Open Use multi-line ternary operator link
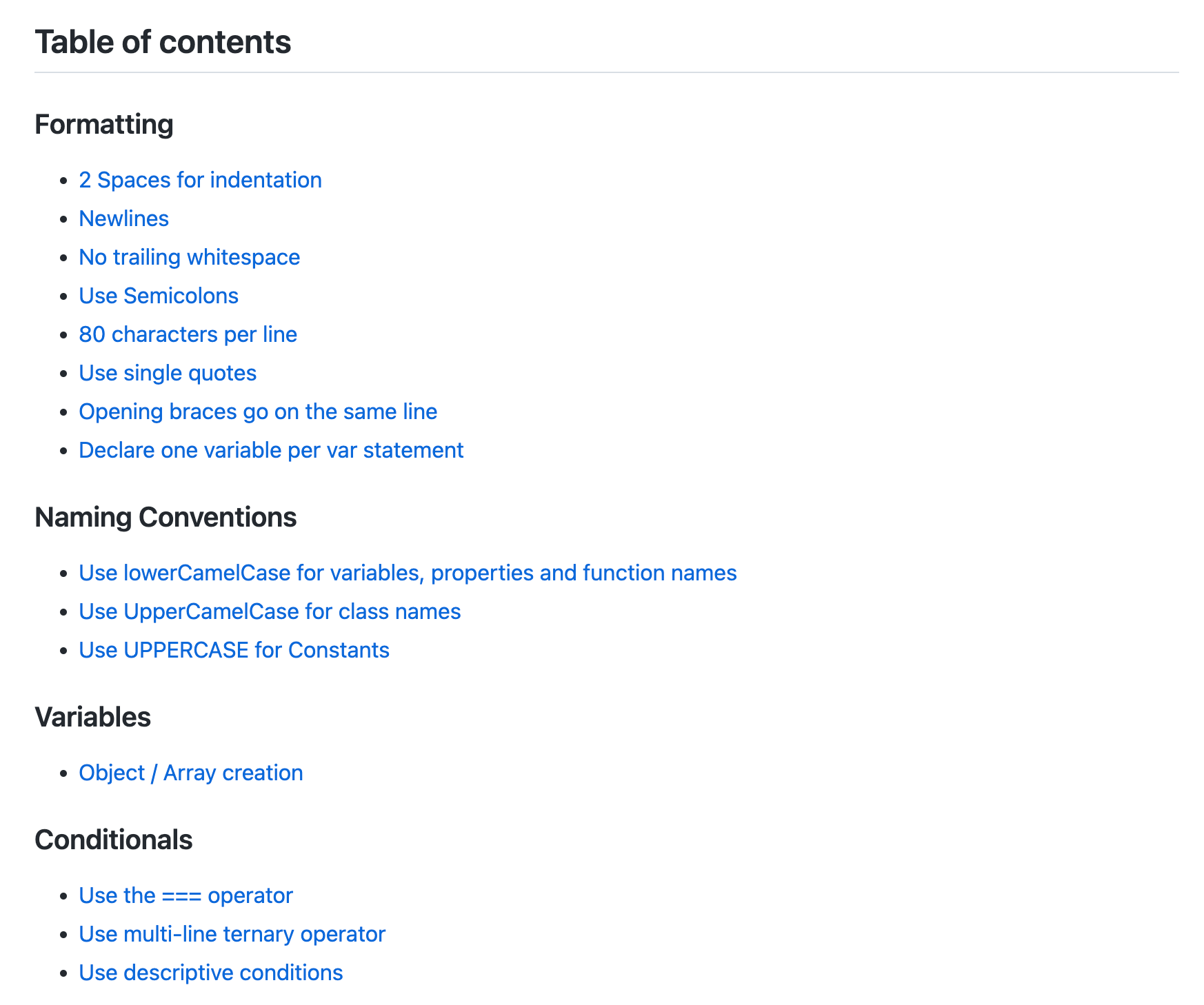Viewport: 1204px width, 1005px height. 232,934
